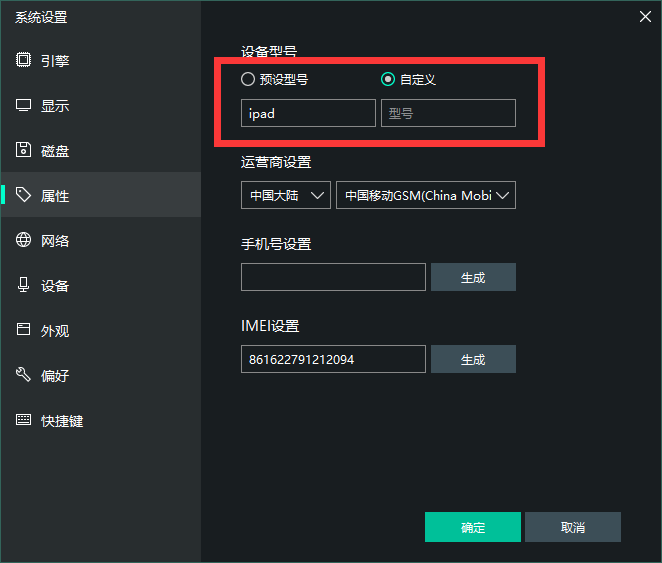Click the device (设备) microphone icon

(x=23, y=285)
